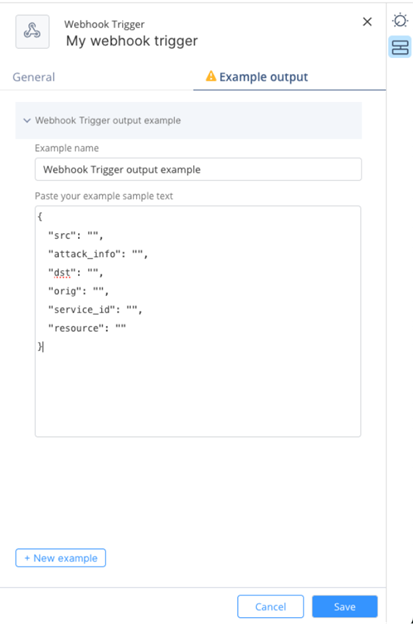Place cursor on the "service_id" line
Screen dimensions: 413x624
point(95,310)
